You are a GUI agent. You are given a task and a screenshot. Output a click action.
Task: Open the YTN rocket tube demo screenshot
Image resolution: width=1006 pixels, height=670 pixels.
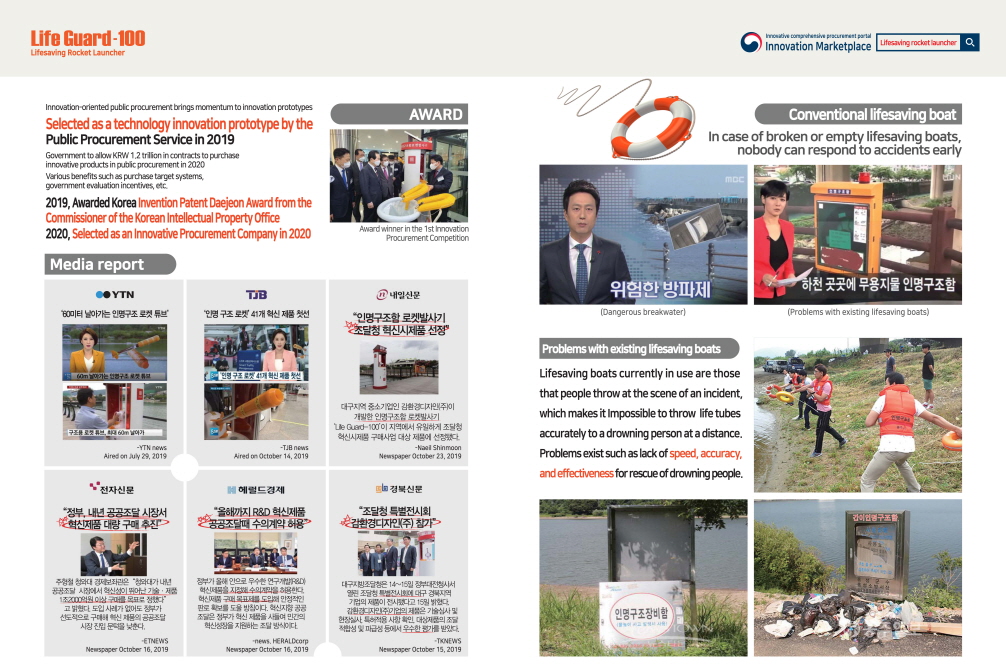coord(114,411)
